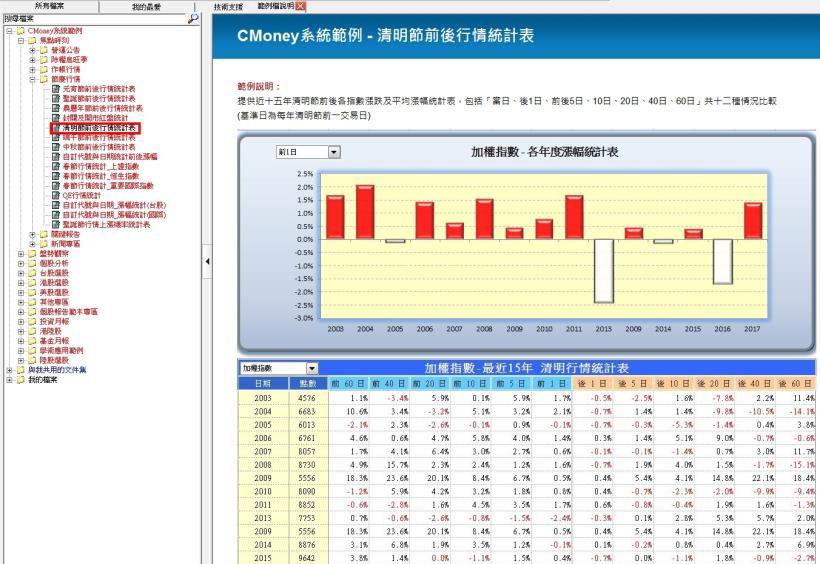Click the 前 60 日 column header

[348, 383]
